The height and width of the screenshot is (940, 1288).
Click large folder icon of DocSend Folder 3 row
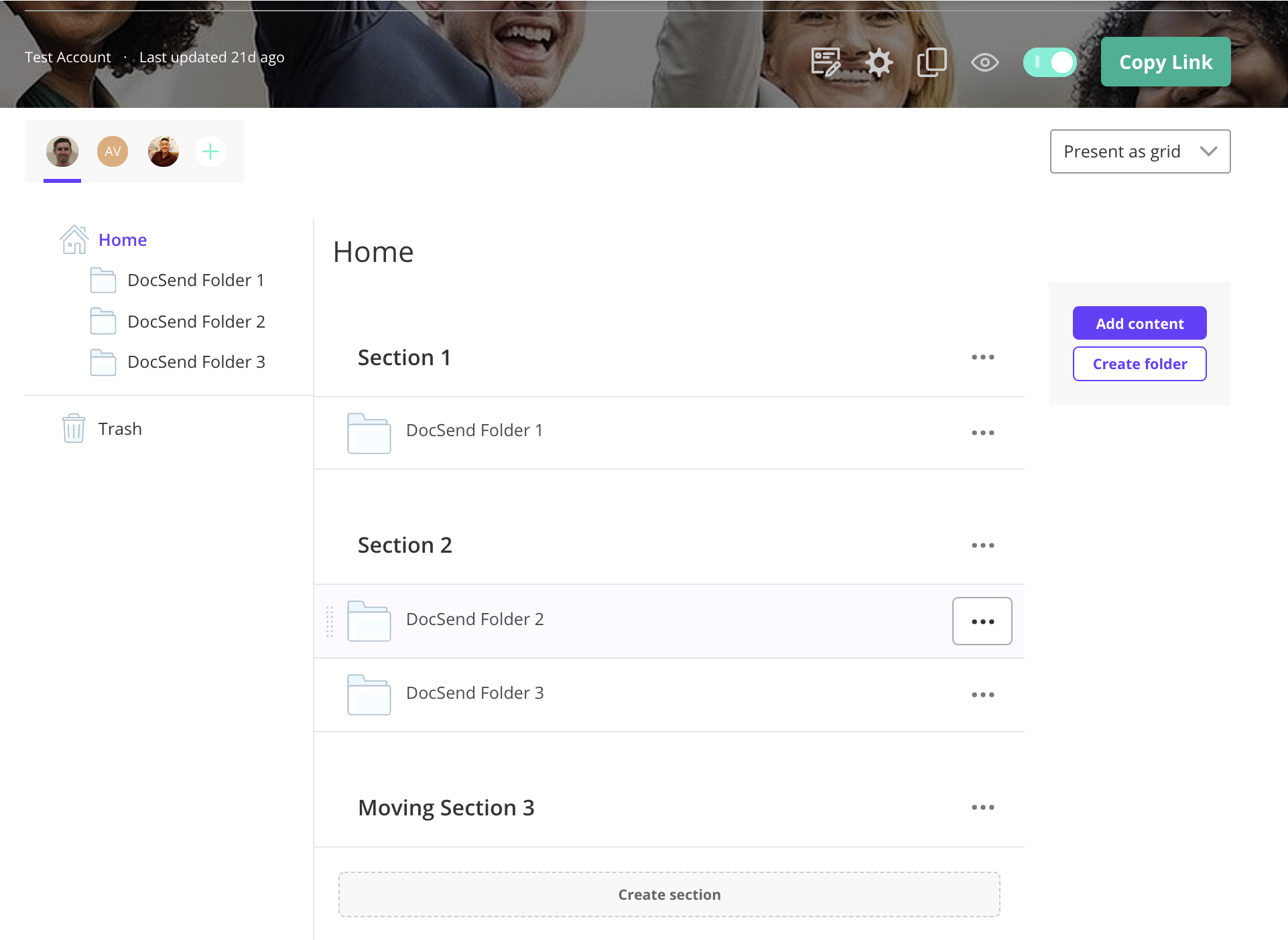(369, 695)
